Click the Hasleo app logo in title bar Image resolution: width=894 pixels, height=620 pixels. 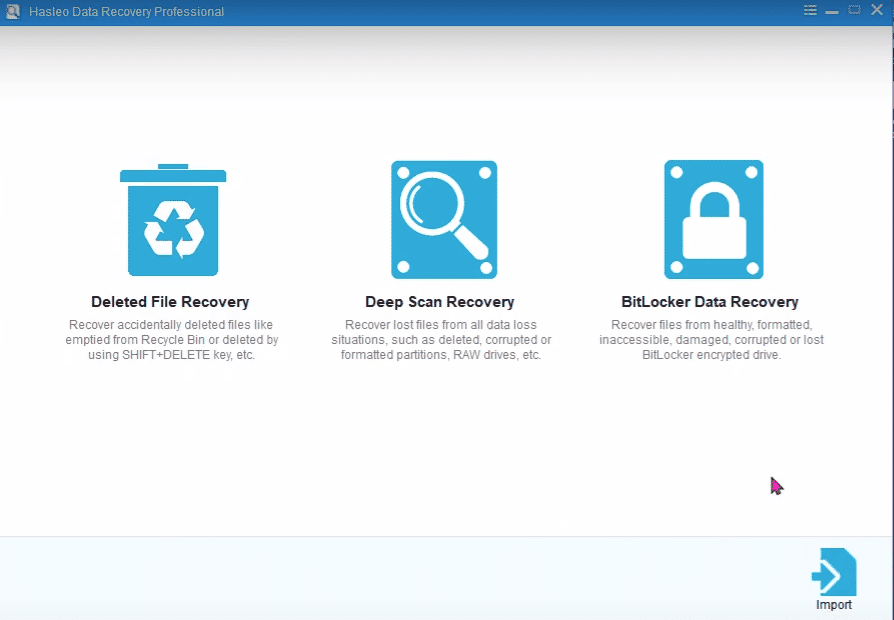point(12,11)
